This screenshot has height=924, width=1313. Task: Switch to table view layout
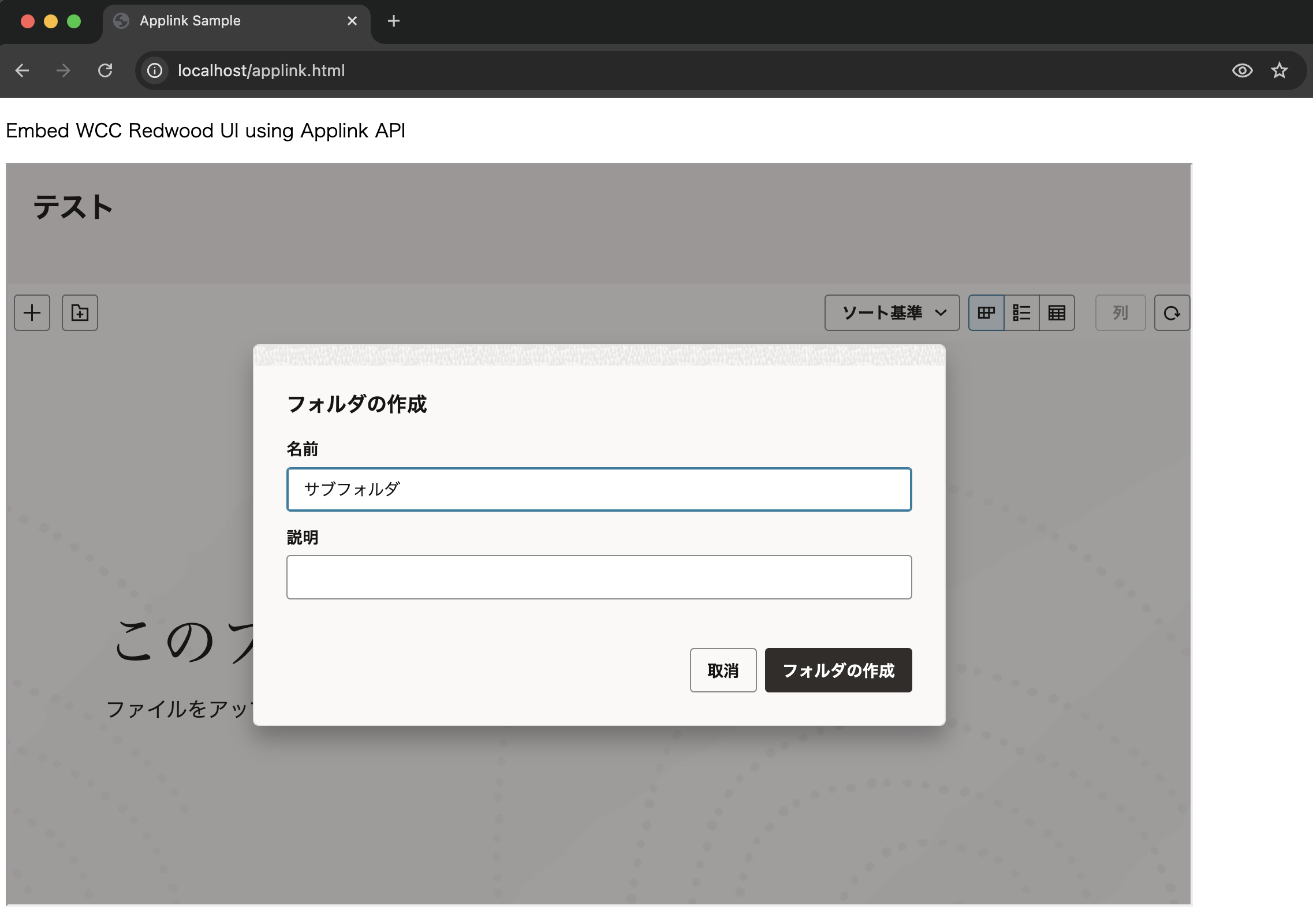pyautogui.click(x=1057, y=313)
